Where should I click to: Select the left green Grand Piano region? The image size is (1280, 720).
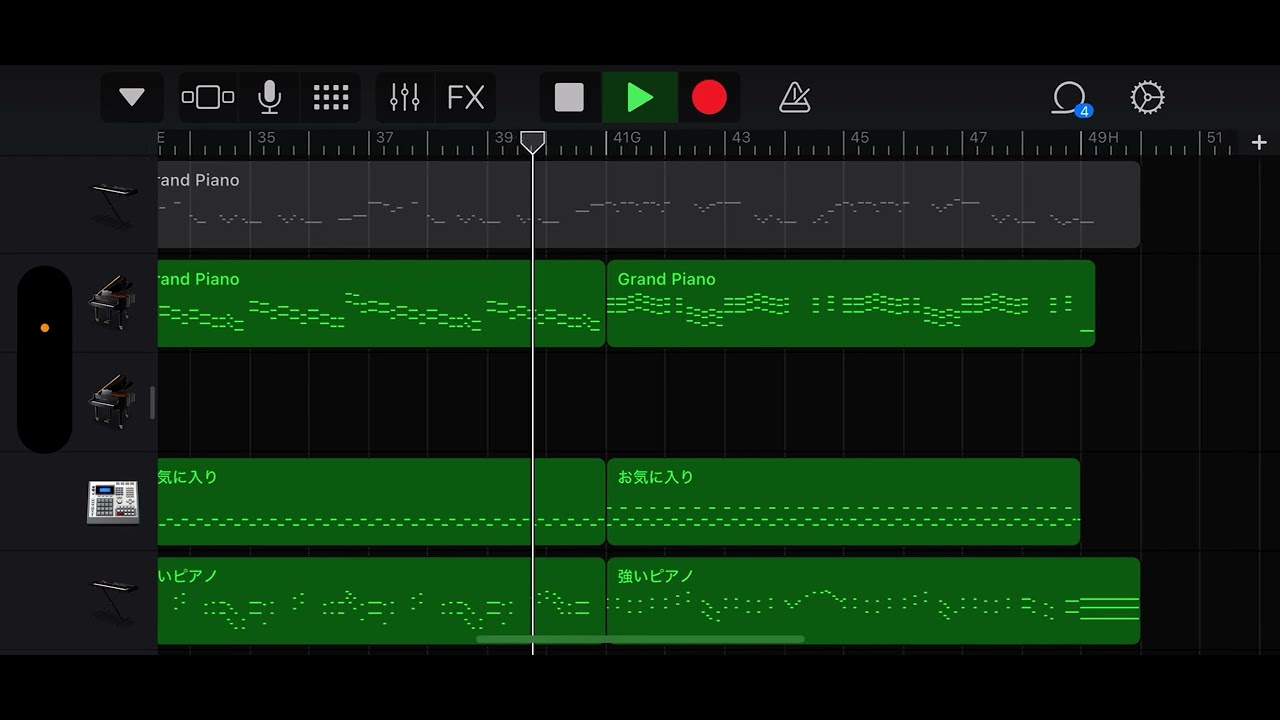[381, 303]
